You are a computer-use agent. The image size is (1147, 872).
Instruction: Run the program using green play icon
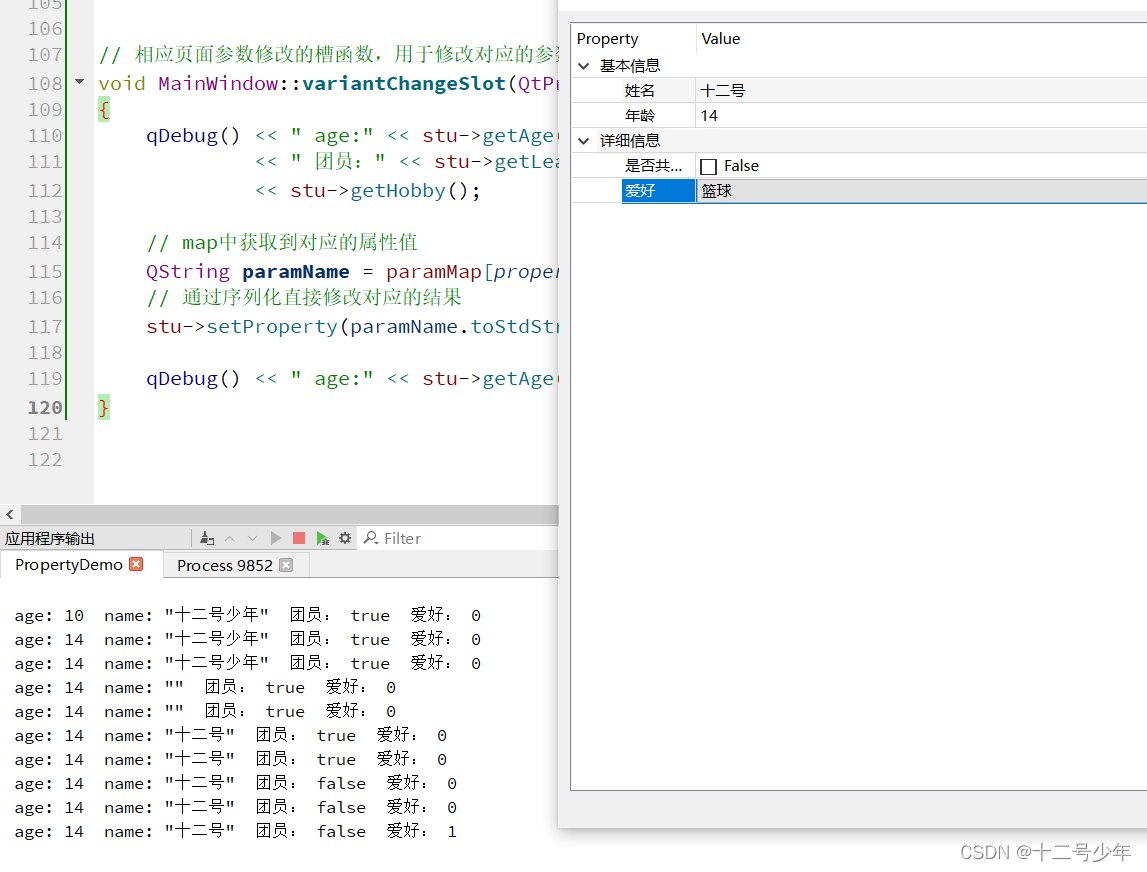(276, 538)
